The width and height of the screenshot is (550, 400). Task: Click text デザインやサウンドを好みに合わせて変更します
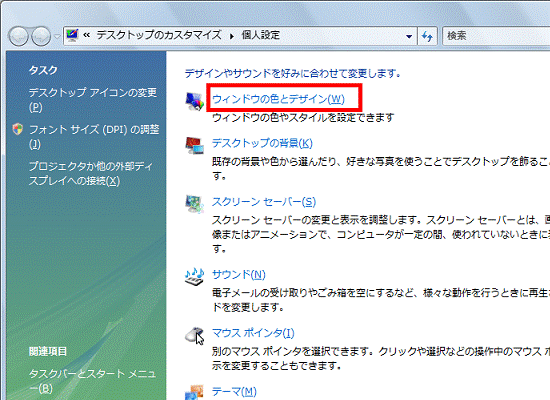coord(293,73)
